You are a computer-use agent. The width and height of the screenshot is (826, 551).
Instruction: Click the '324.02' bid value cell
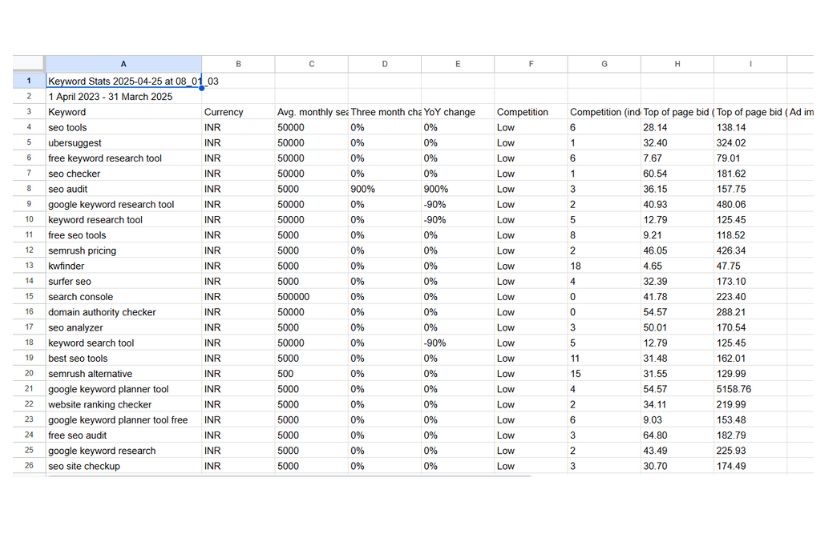tap(751, 143)
